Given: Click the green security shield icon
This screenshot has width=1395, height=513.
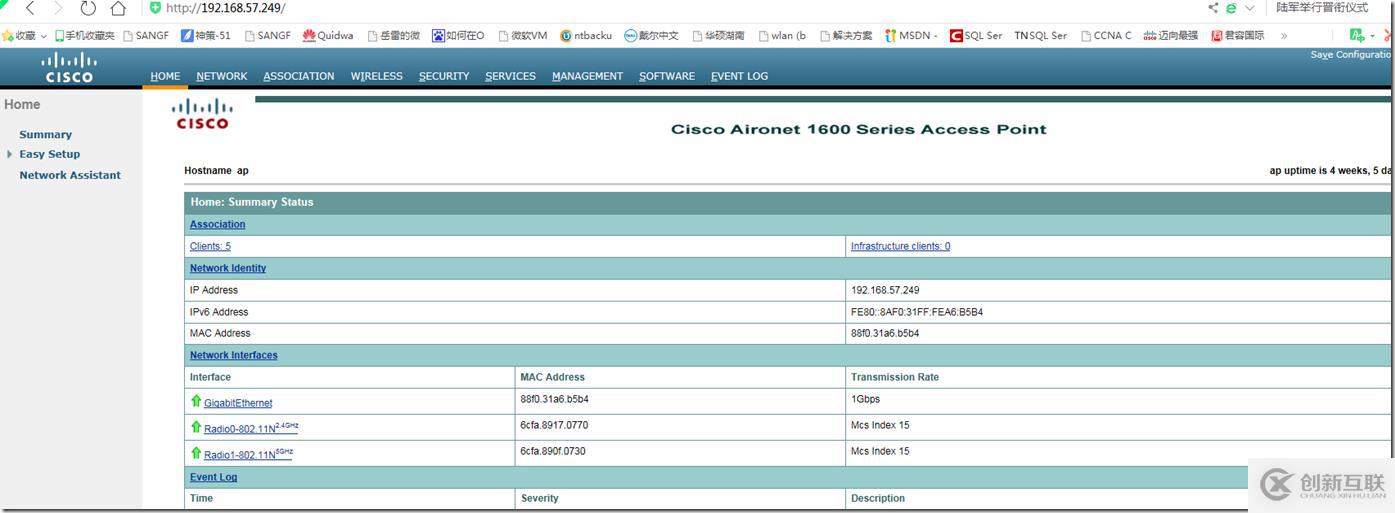Looking at the screenshot, I should pyautogui.click(x=155, y=8).
